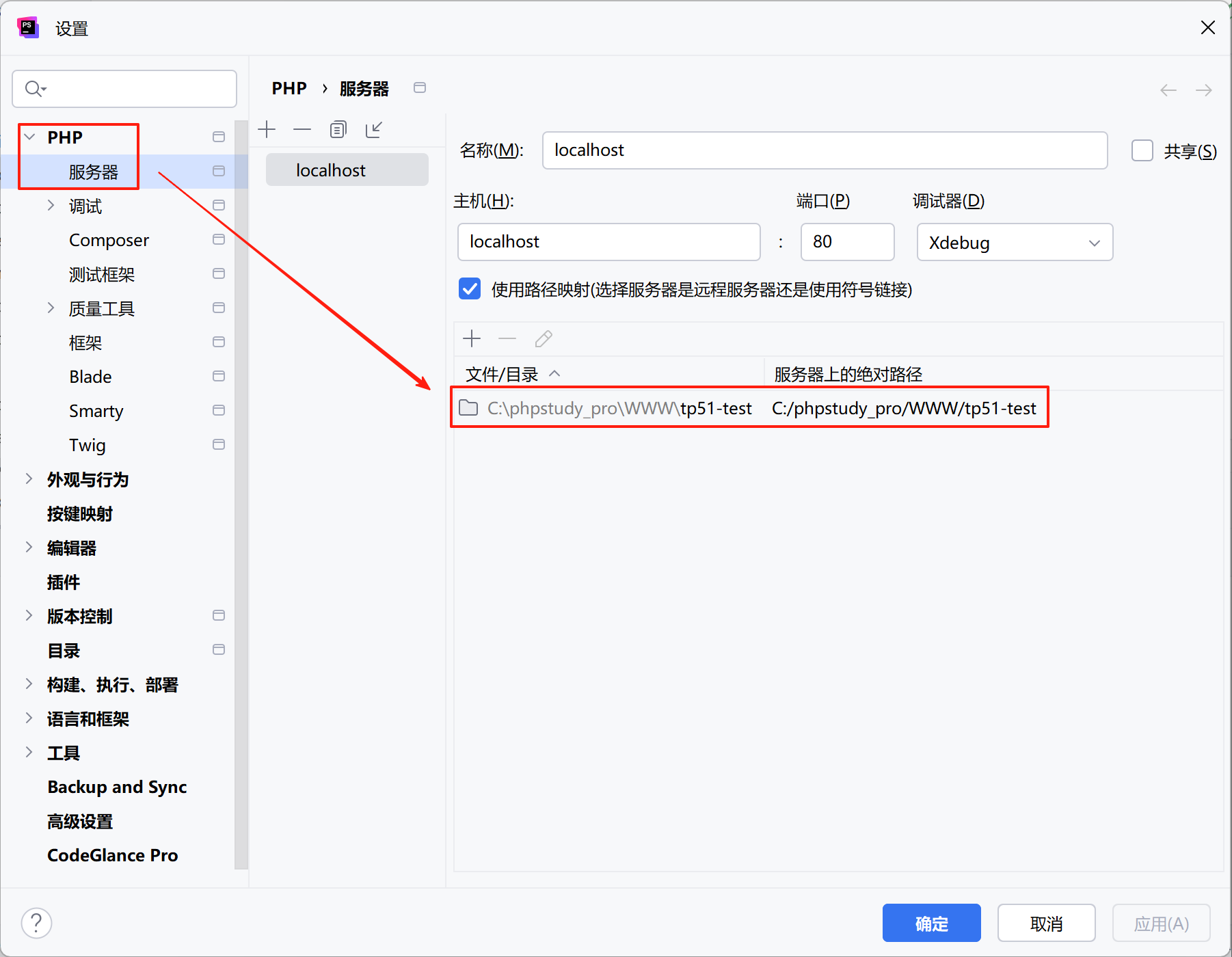Collapse the PHP settings section
The image size is (1232, 957).
point(30,137)
